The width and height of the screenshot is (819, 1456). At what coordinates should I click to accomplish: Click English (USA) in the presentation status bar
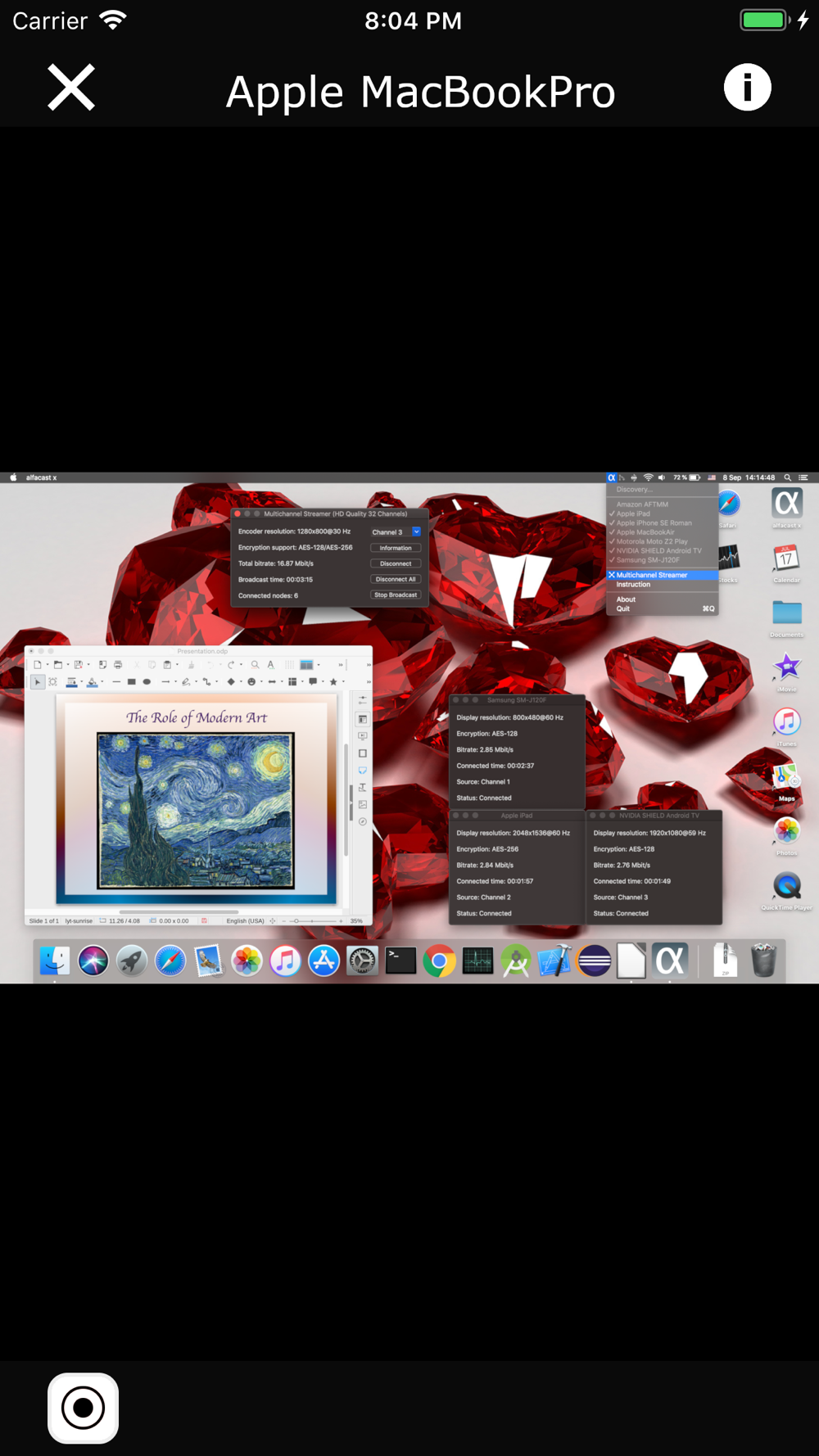click(x=246, y=921)
